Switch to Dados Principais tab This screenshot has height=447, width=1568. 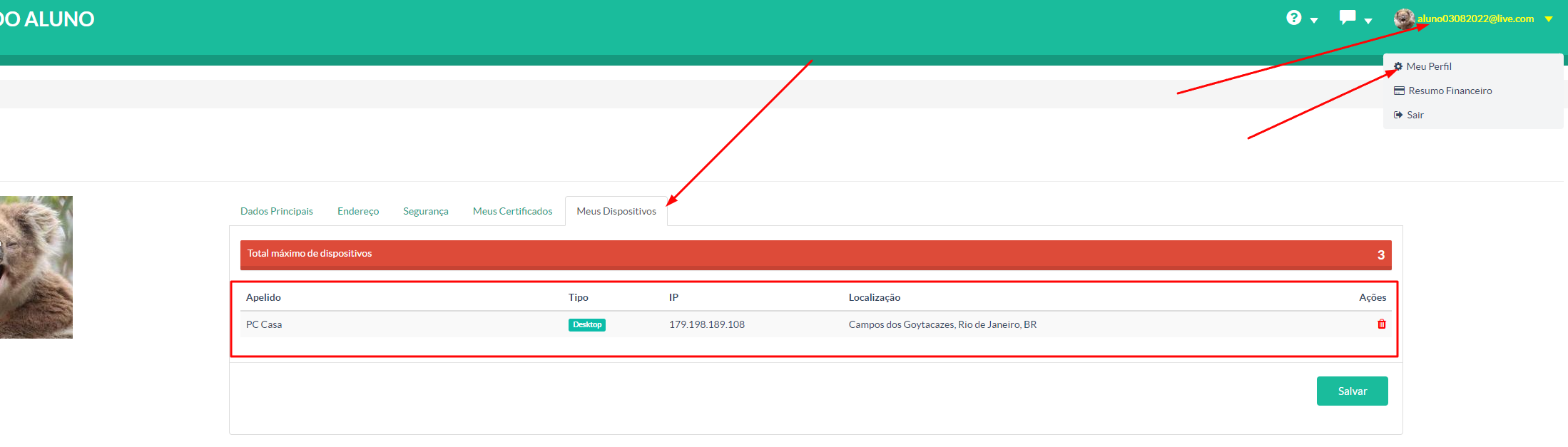coord(277,211)
